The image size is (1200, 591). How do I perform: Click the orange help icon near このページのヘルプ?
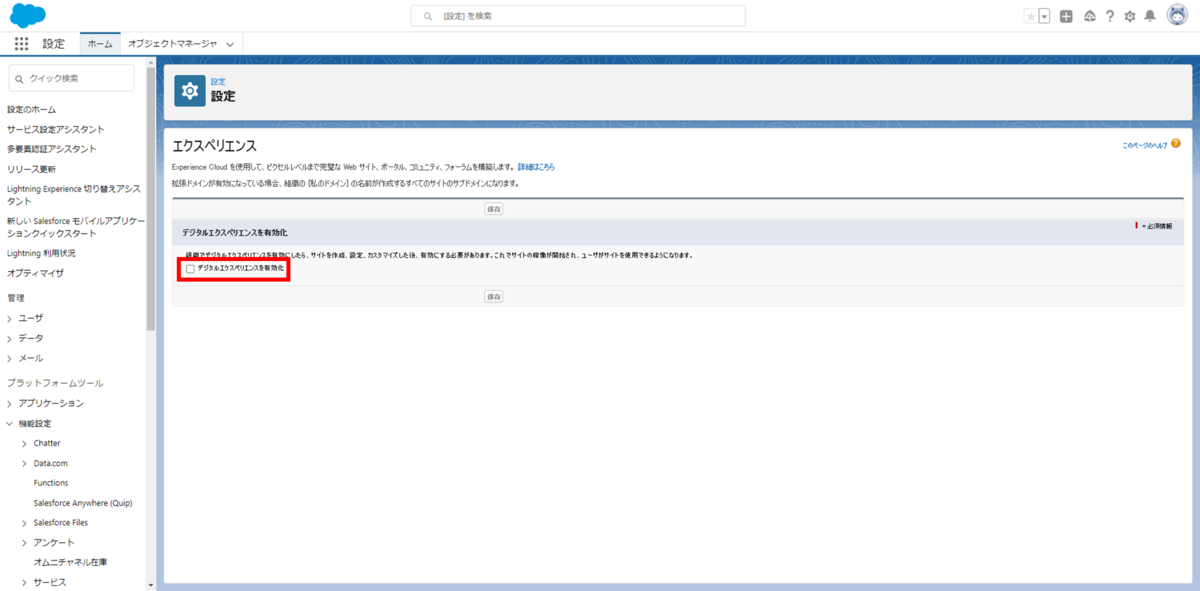[1176, 144]
